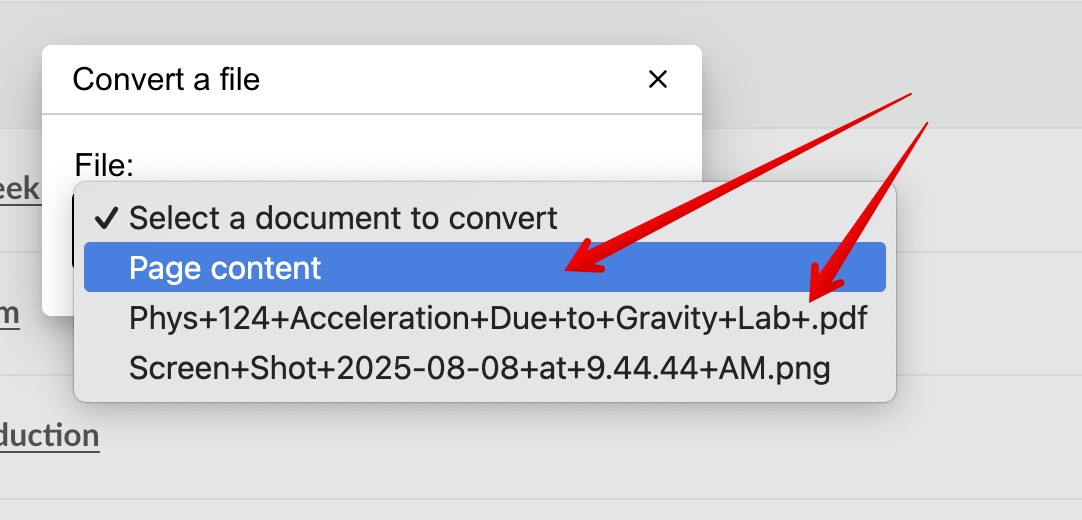The image size is (1082, 520).
Task: Open the underlined link ending in 'm'
Action: coord(9,314)
